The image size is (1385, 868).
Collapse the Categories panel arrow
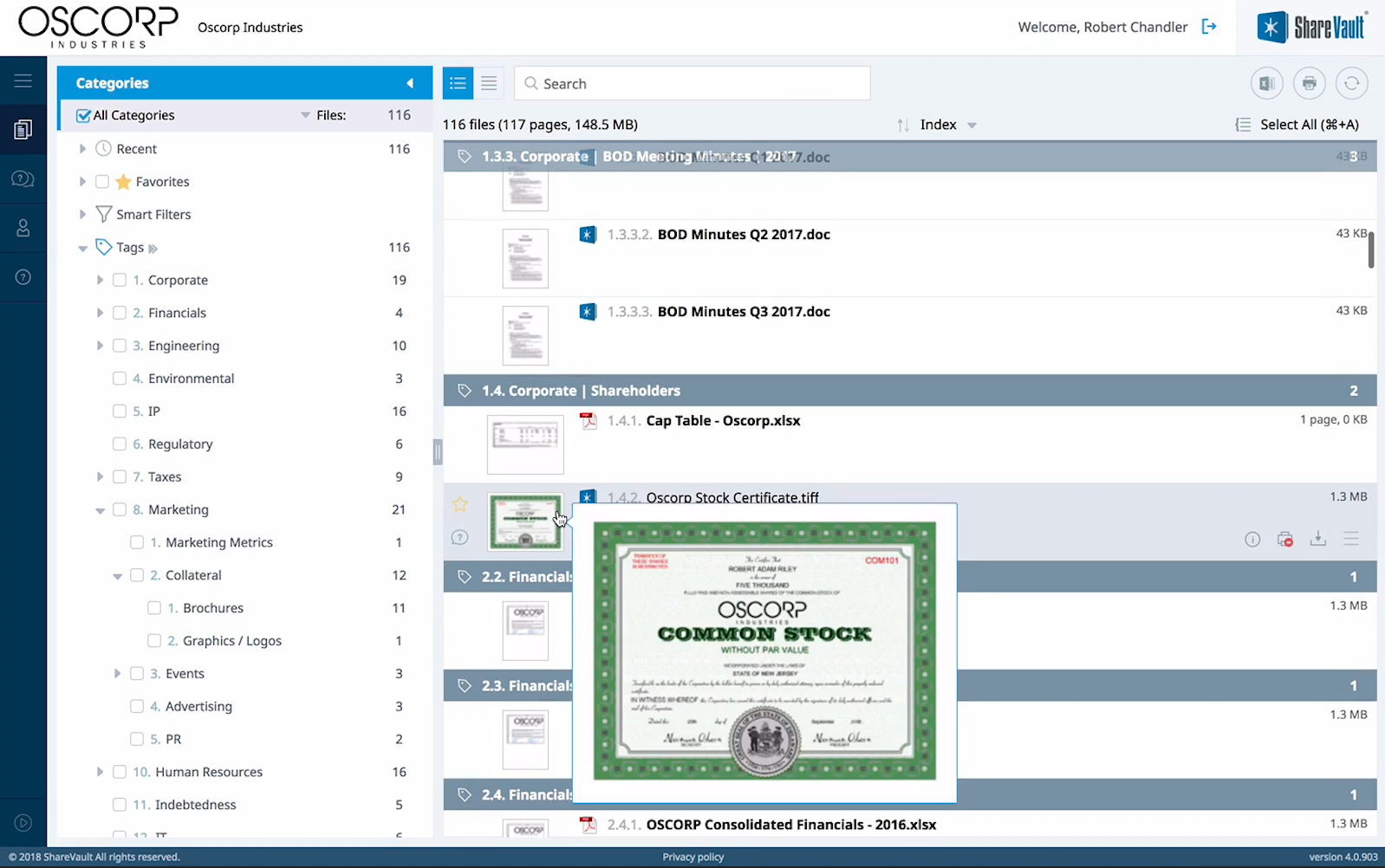[410, 83]
